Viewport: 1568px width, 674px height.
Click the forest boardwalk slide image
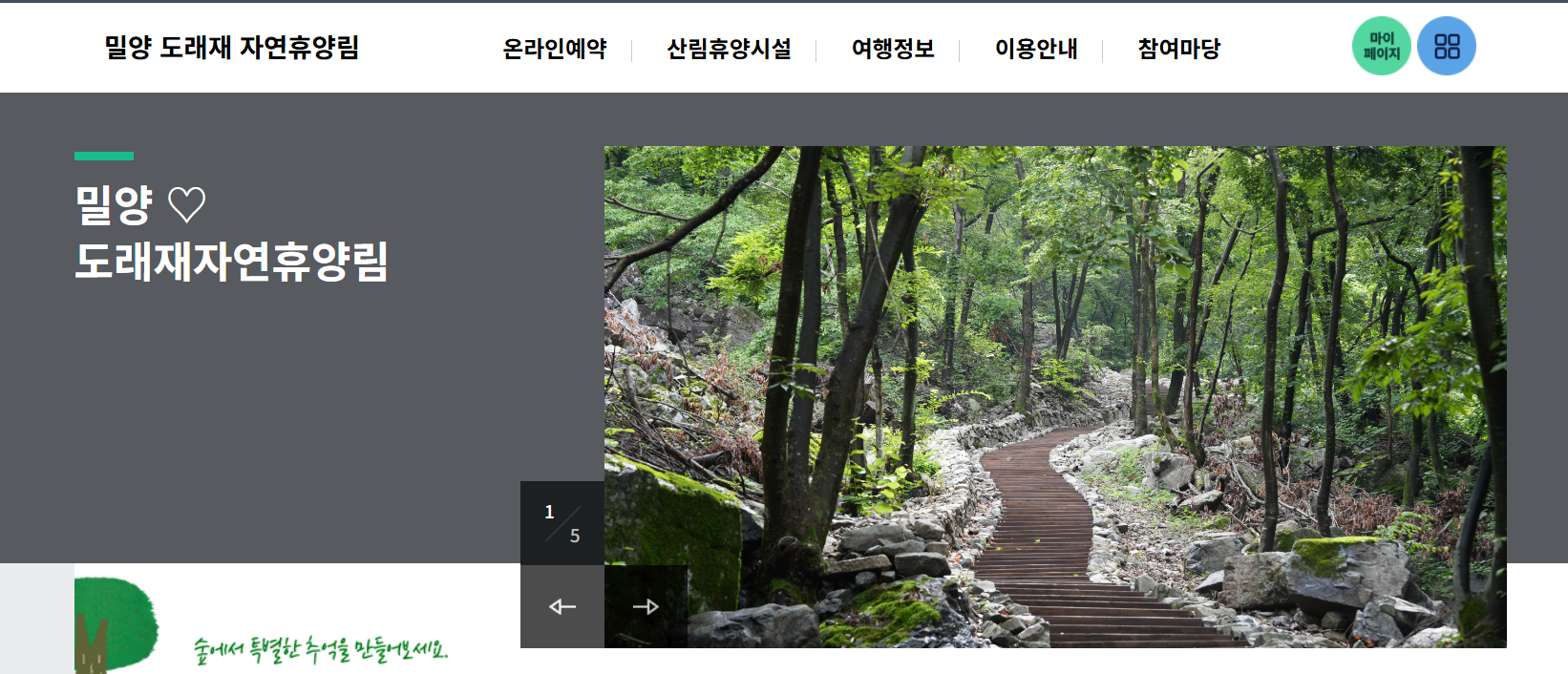pyautogui.click(x=1055, y=397)
